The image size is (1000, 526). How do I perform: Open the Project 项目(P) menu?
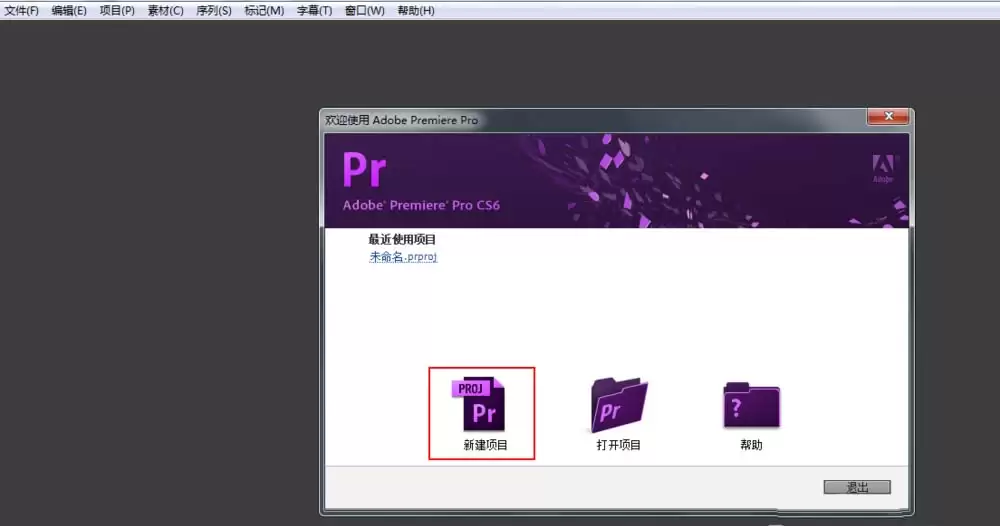point(117,10)
